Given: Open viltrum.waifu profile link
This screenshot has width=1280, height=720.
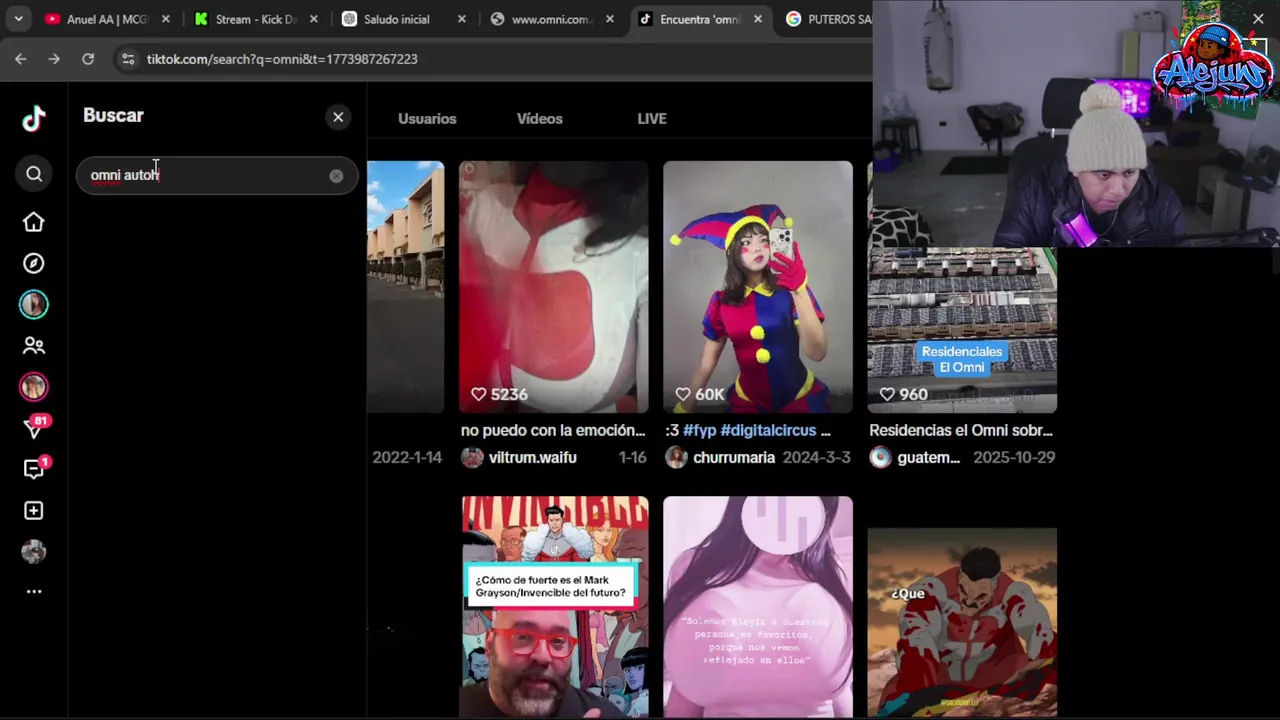Looking at the screenshot, I should click(532, 457).
